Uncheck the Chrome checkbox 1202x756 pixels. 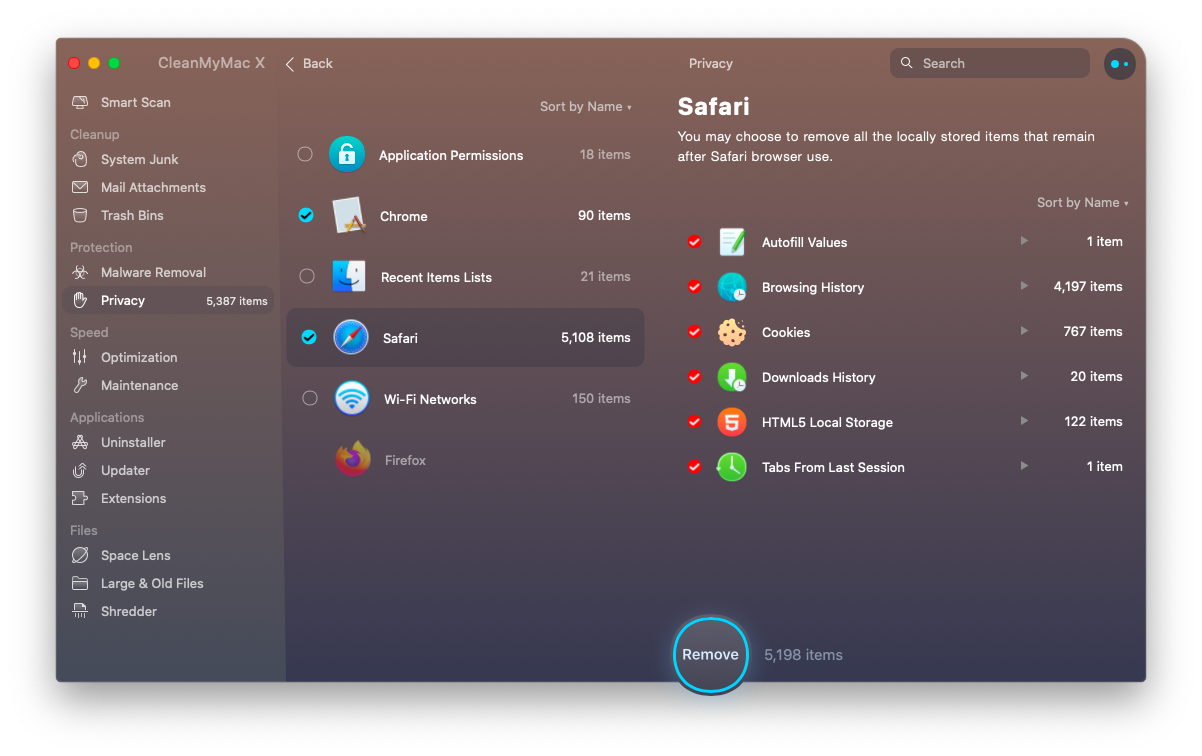tap(306, 215)
